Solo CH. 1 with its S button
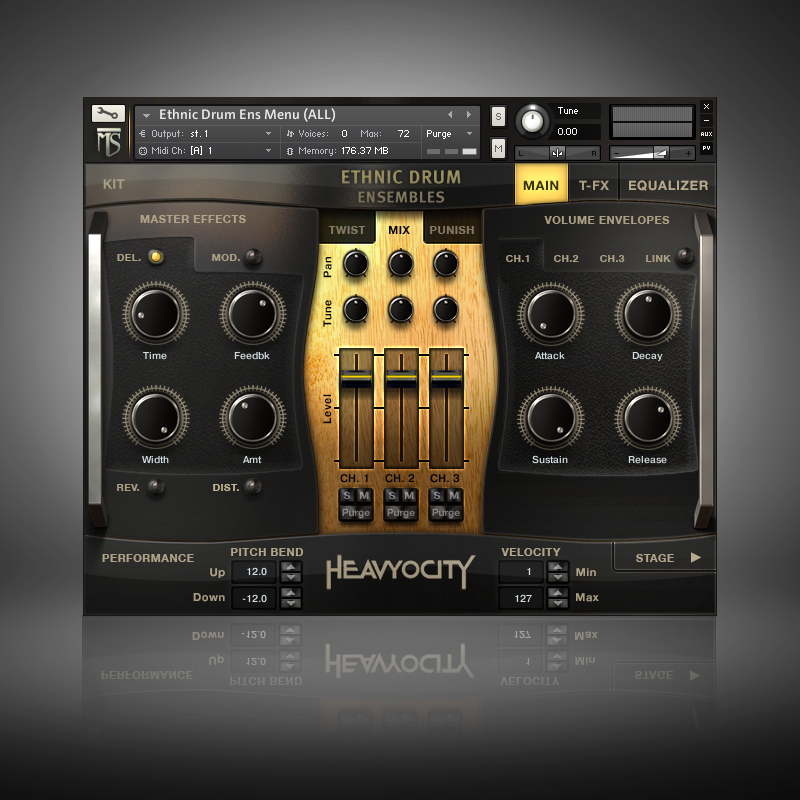Image resolution: width=800 pixels, height=800 pixels. (347, 495)
